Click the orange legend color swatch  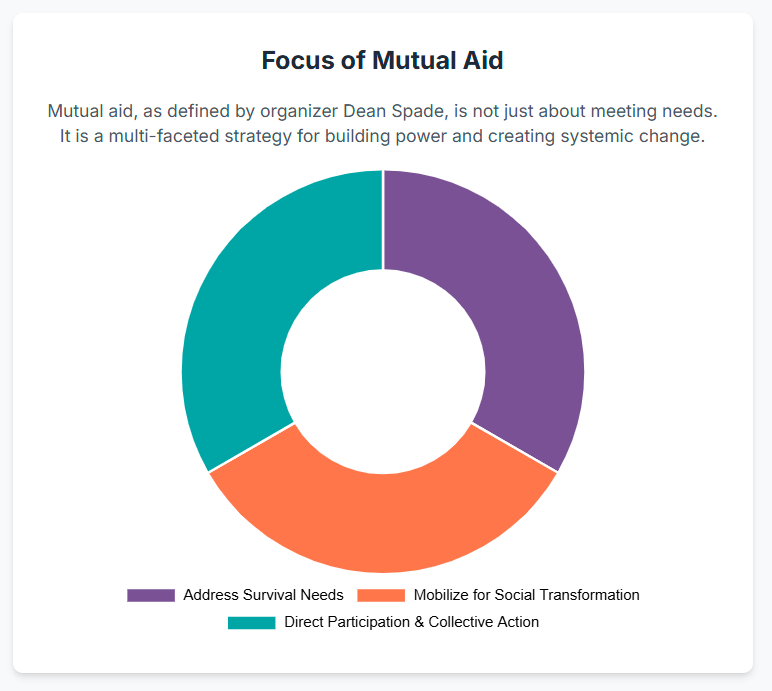381,595
